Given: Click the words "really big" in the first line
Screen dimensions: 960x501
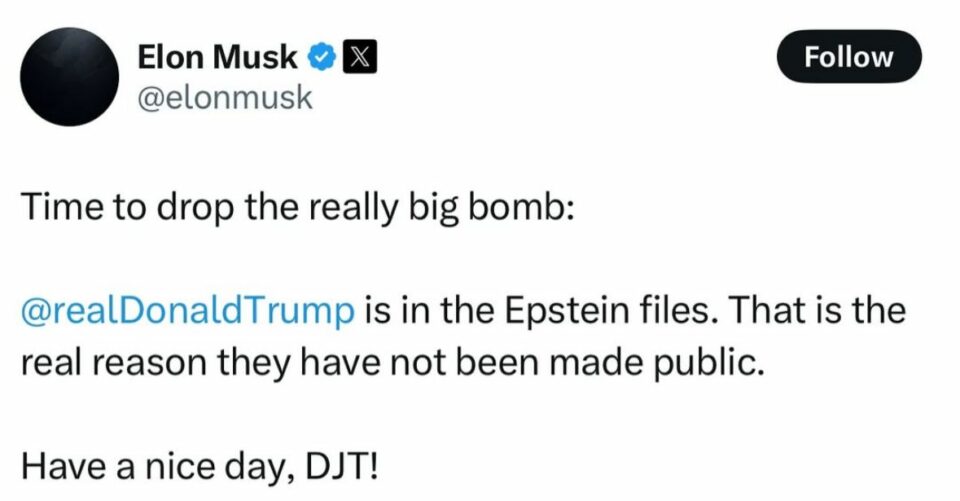Looking at the screenshot, I should point(383,208).
